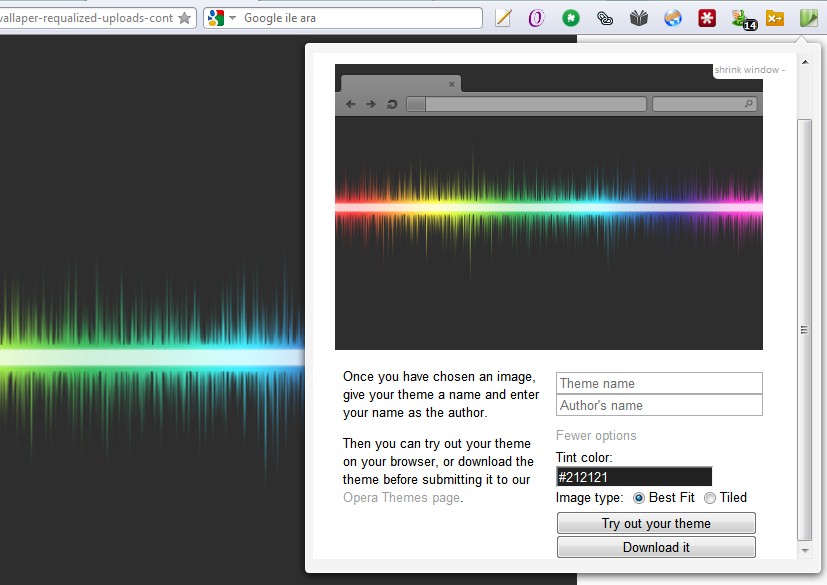Open the #212121 tint color picker
Image resolution: width=827 pixels, height=585 pixels.
coord(634,476)
